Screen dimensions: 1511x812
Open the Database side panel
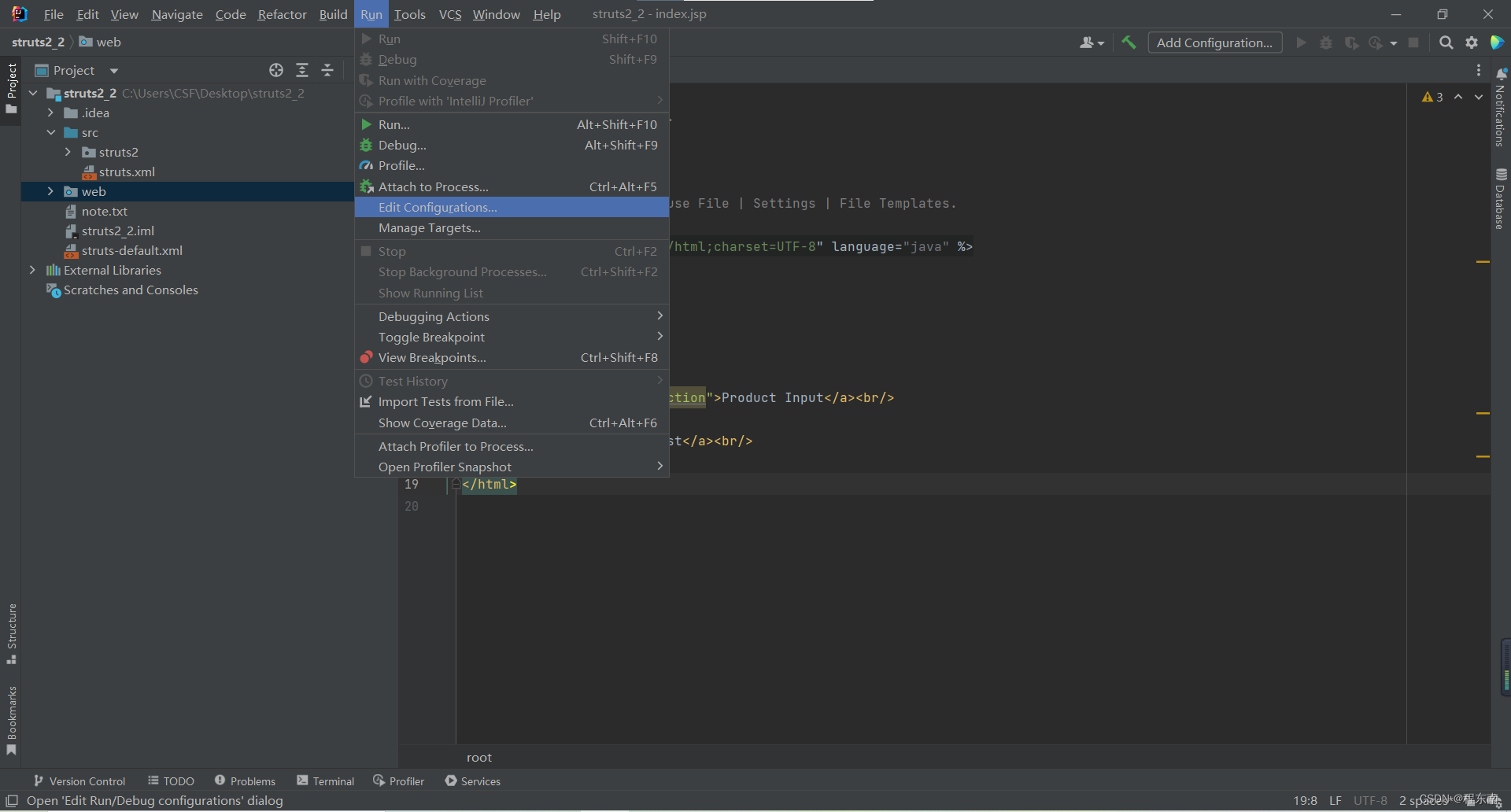coord(1501,198)
